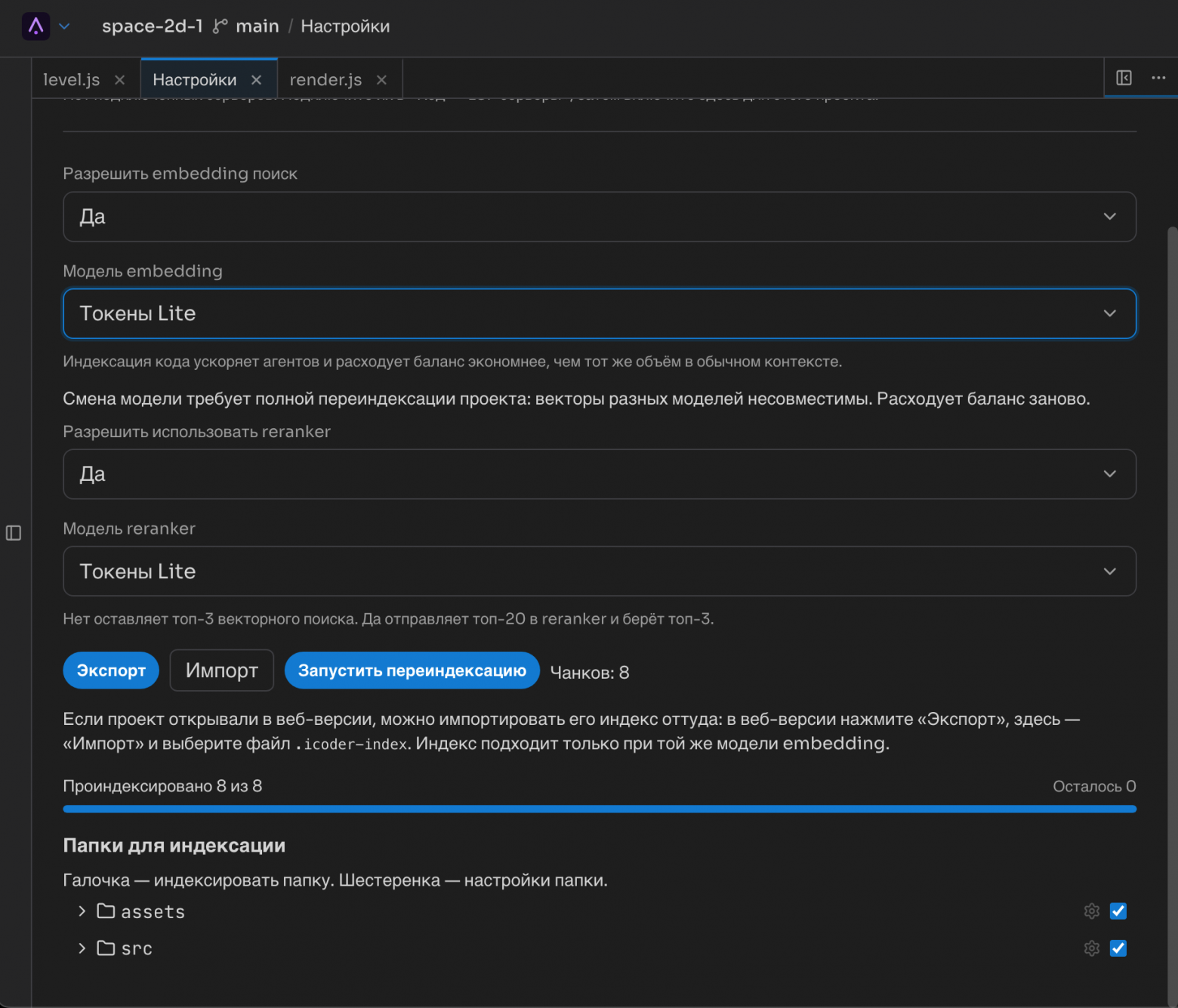Close the Настройки tab
The height and width of the screenshot is (1008, 1178).
tap(256, 80)
